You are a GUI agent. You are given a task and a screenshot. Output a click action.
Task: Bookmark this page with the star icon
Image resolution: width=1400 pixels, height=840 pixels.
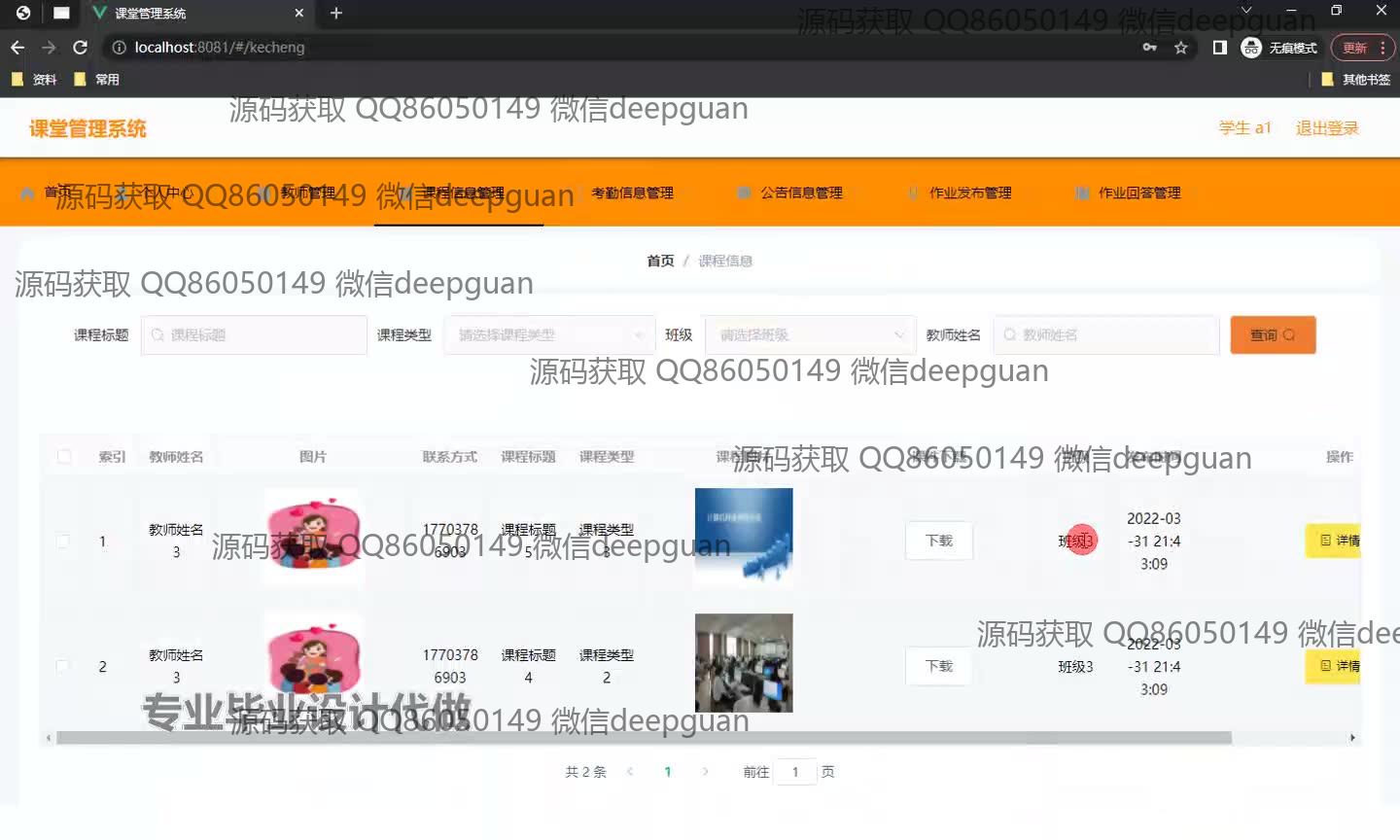[1181, 48]
